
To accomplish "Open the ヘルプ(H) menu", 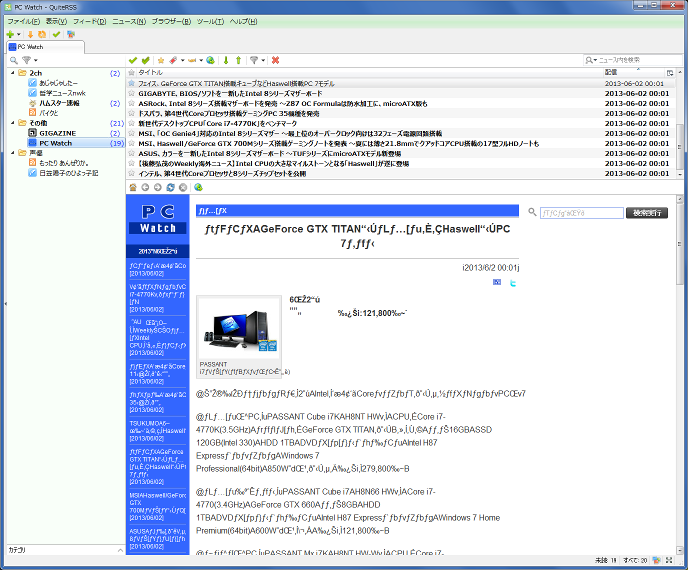I will 244,21.
